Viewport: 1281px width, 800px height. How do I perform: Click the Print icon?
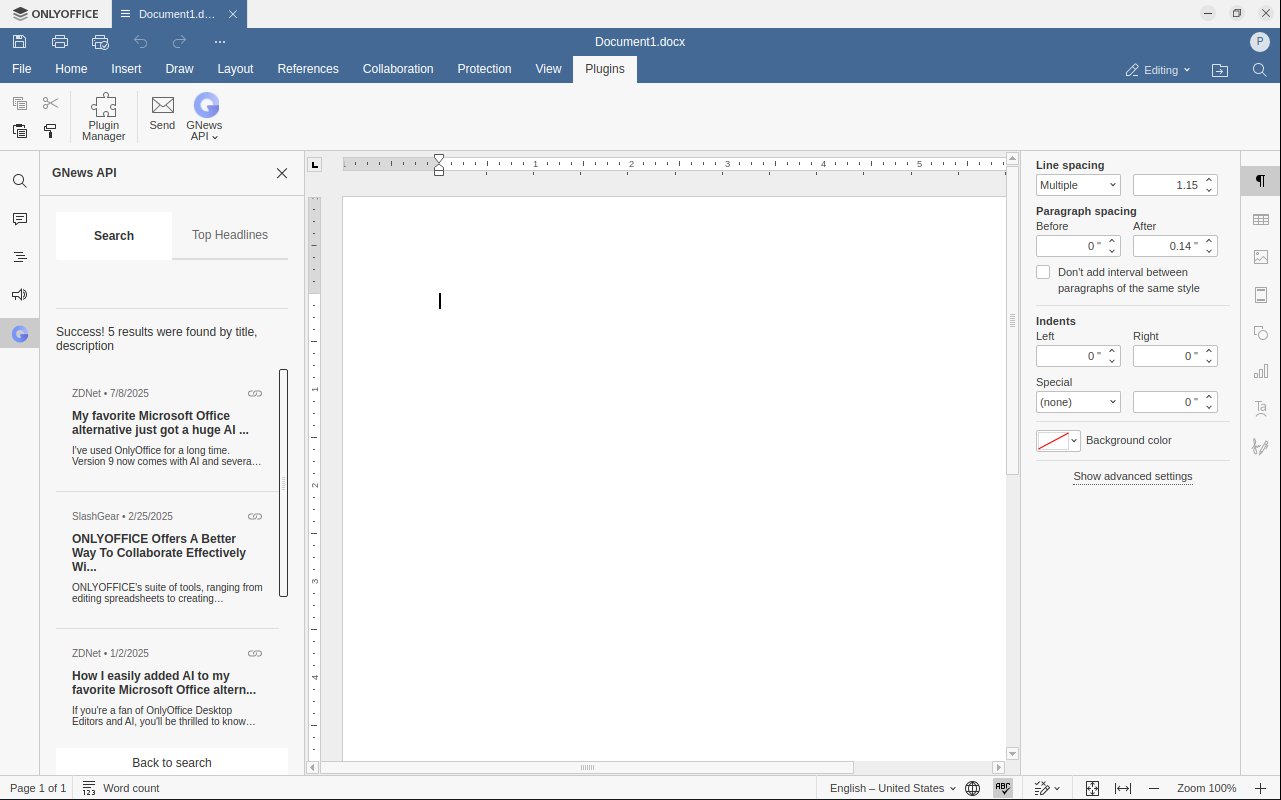(60, 42)
